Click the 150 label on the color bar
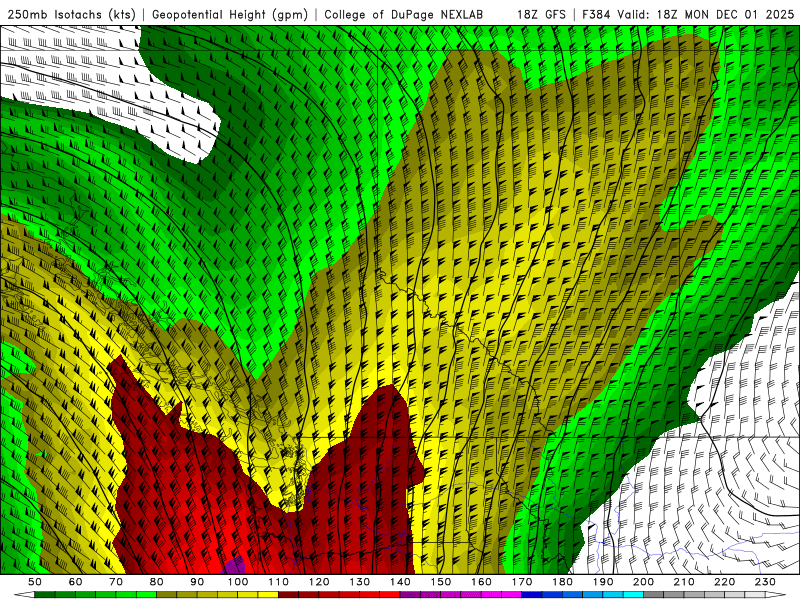Screen dimensions: 800x600 click(x=440, y=582)
